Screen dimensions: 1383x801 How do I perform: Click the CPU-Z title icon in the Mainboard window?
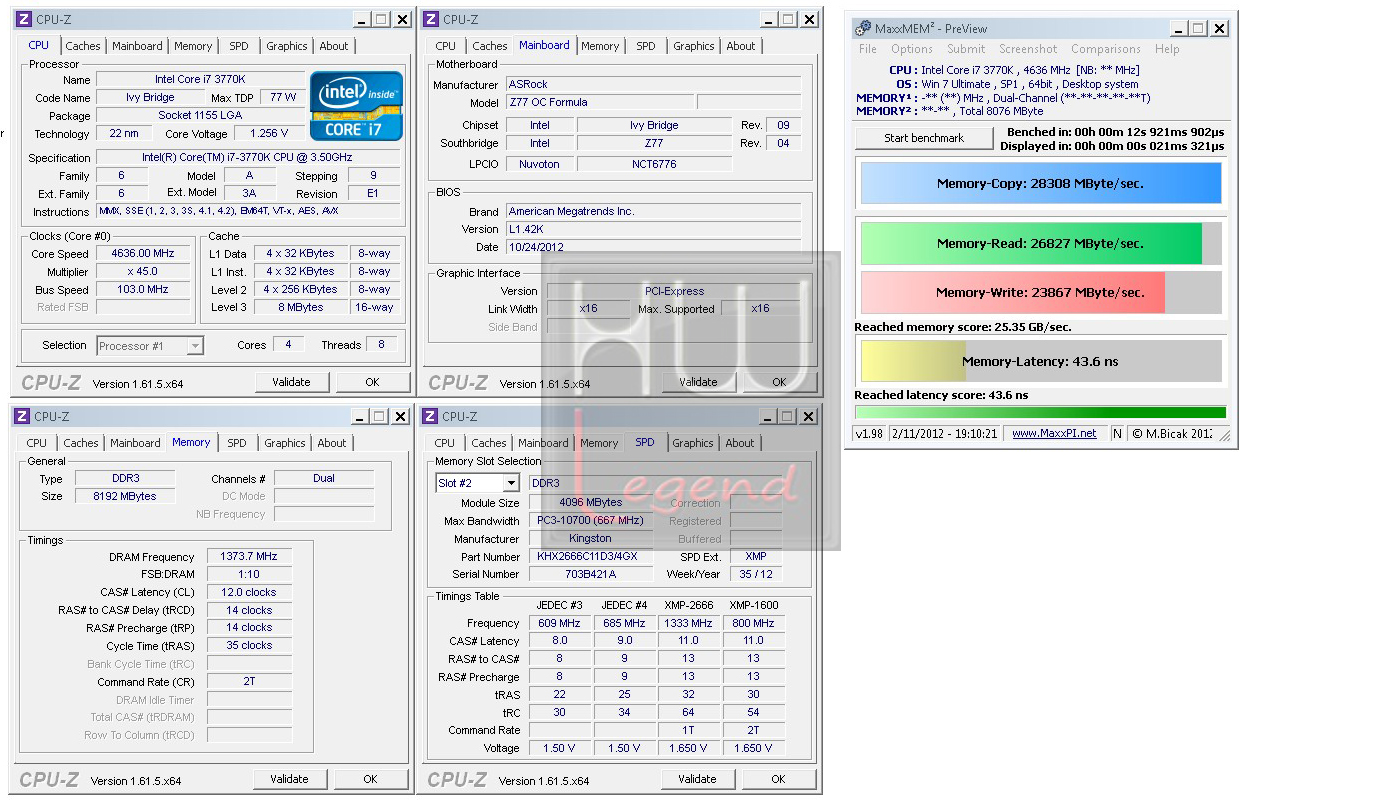pyautogui.click(x=432, y=19)
